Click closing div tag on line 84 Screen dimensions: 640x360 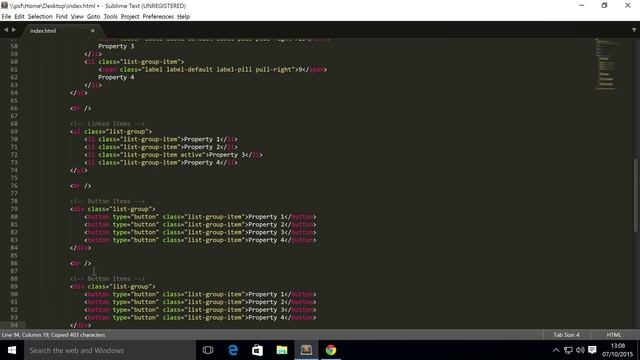[80, 248]
